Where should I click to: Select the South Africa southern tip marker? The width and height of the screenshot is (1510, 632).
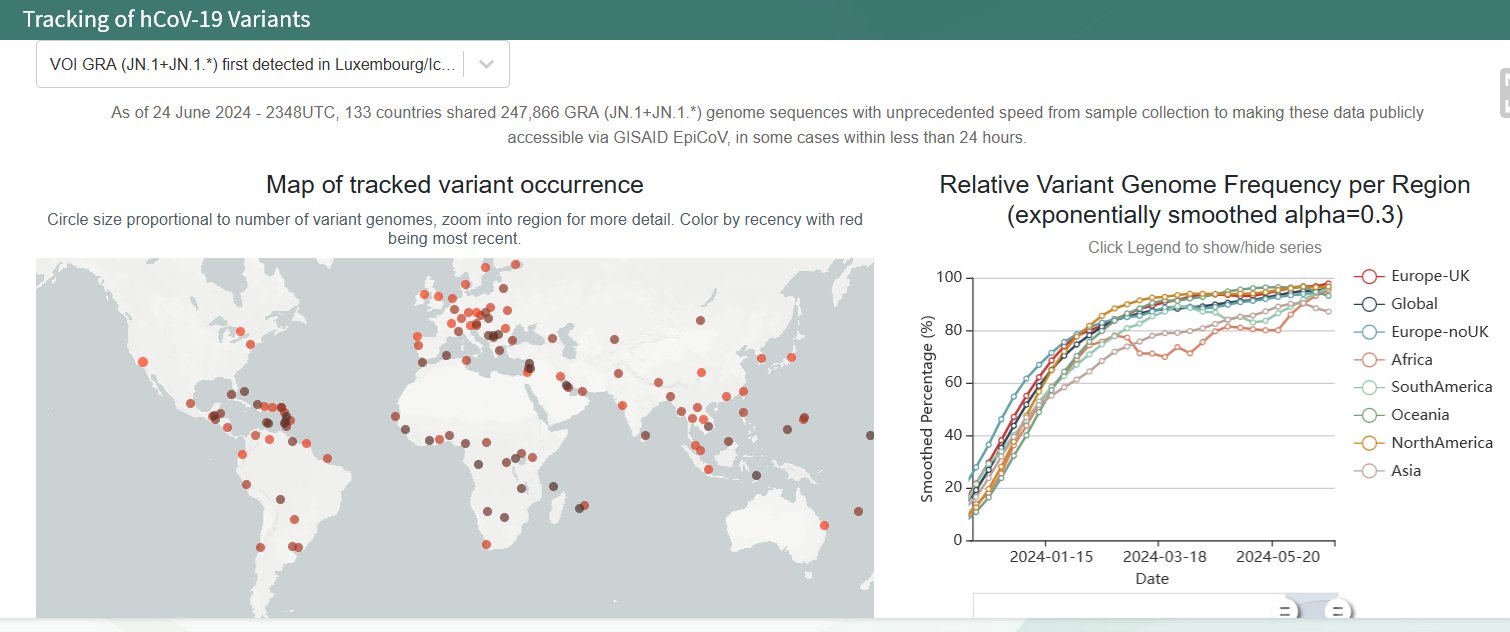pyautogui.click(x=486, y=544)
